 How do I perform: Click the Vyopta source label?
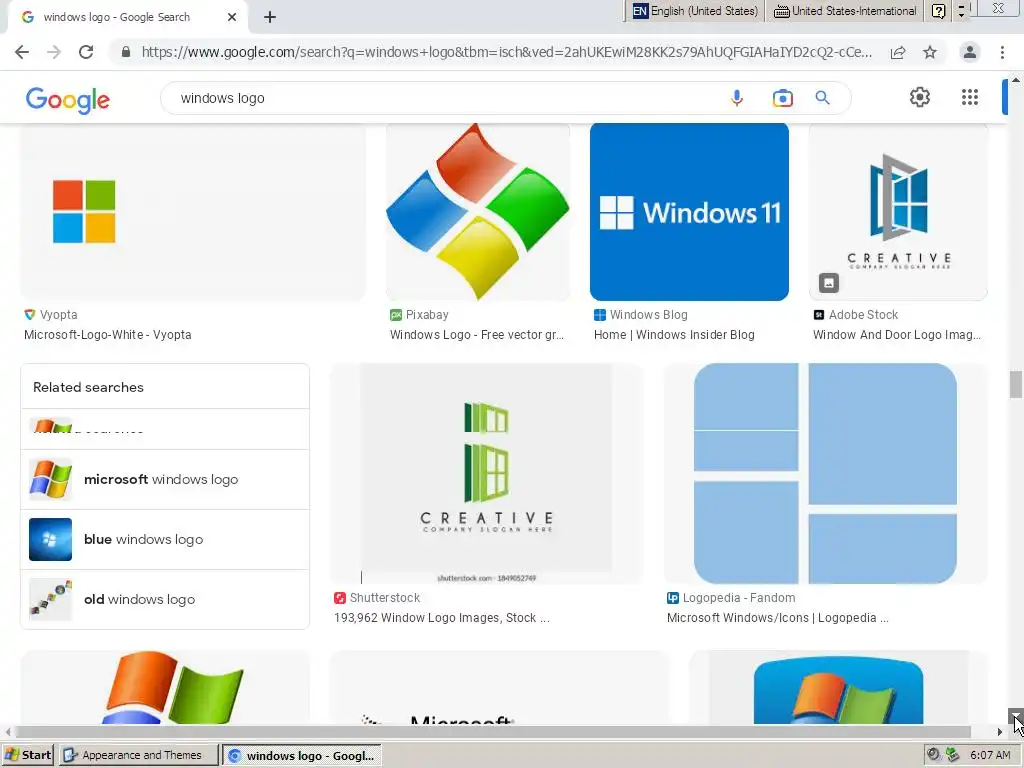(x=59, y=315)
